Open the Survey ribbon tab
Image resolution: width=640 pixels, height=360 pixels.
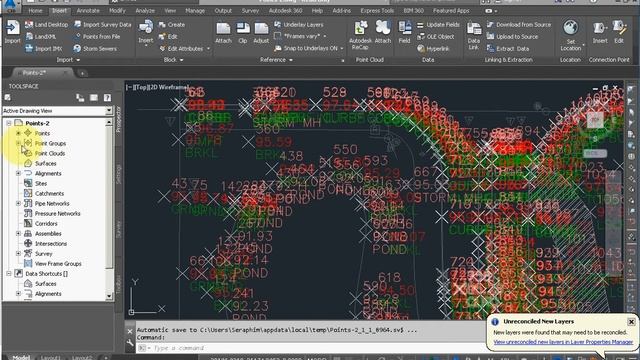click(250, 11)
